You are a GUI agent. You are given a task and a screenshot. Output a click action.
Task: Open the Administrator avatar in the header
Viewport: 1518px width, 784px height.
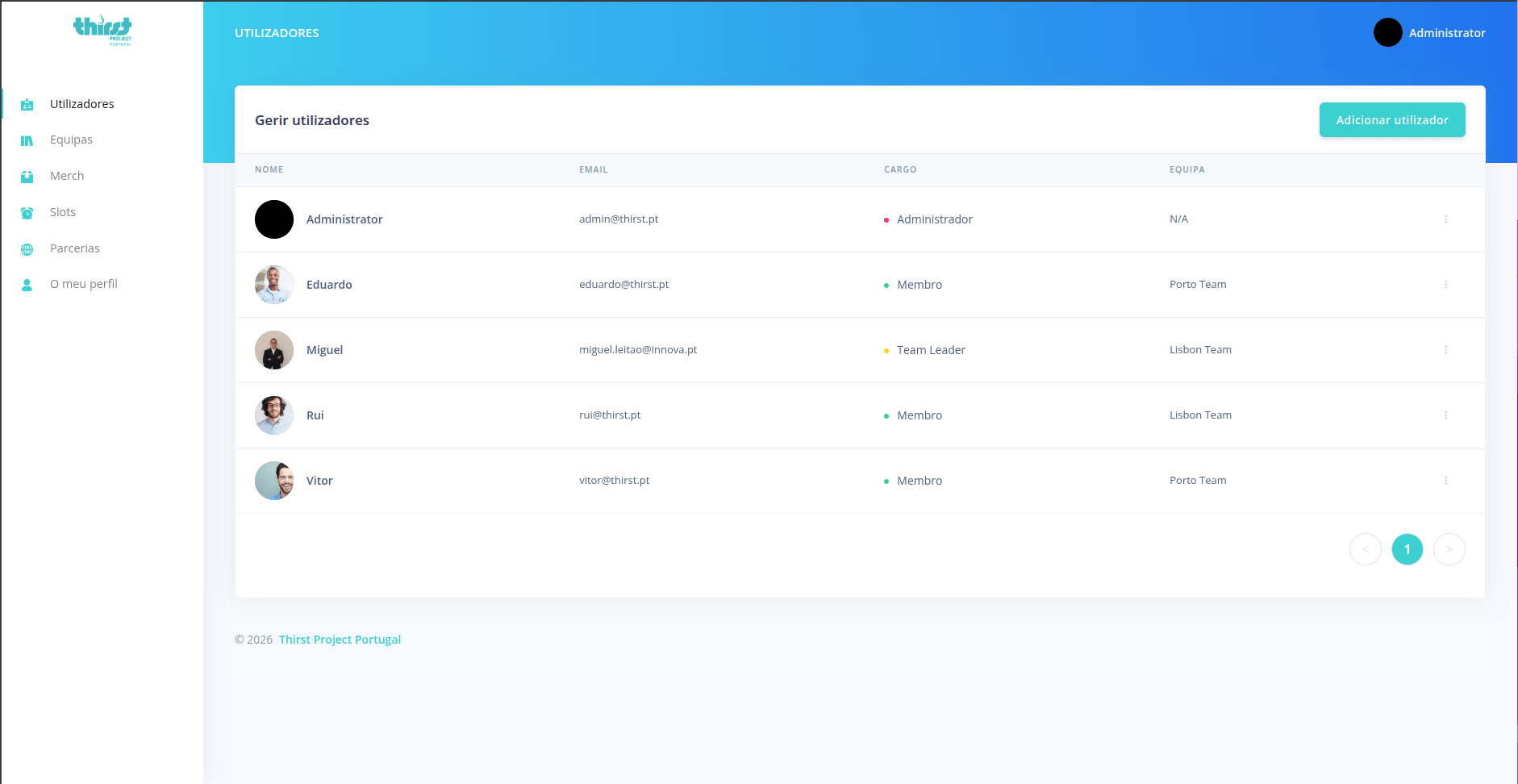[x=1387, y=32]
